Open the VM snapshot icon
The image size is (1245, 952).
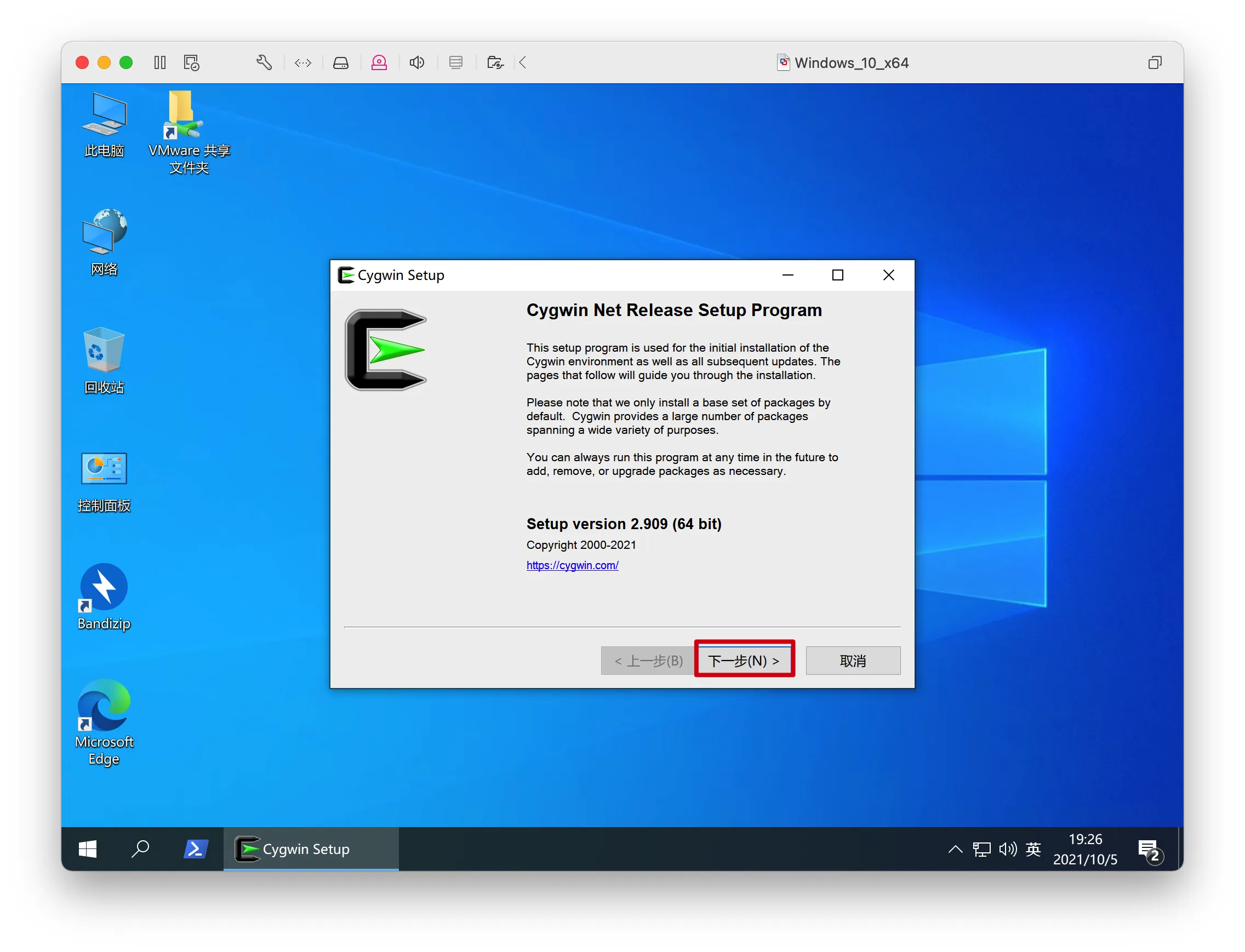[192, 62]
